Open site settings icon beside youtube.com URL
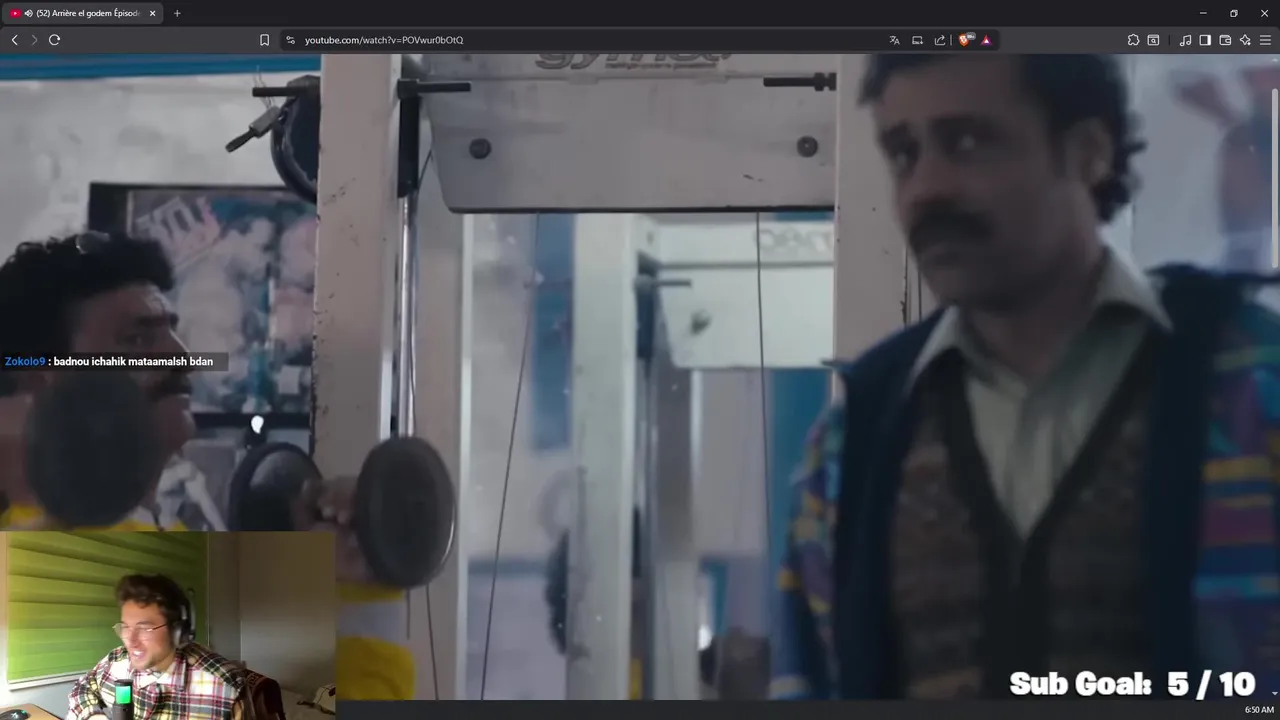 (x=290, y=40)
